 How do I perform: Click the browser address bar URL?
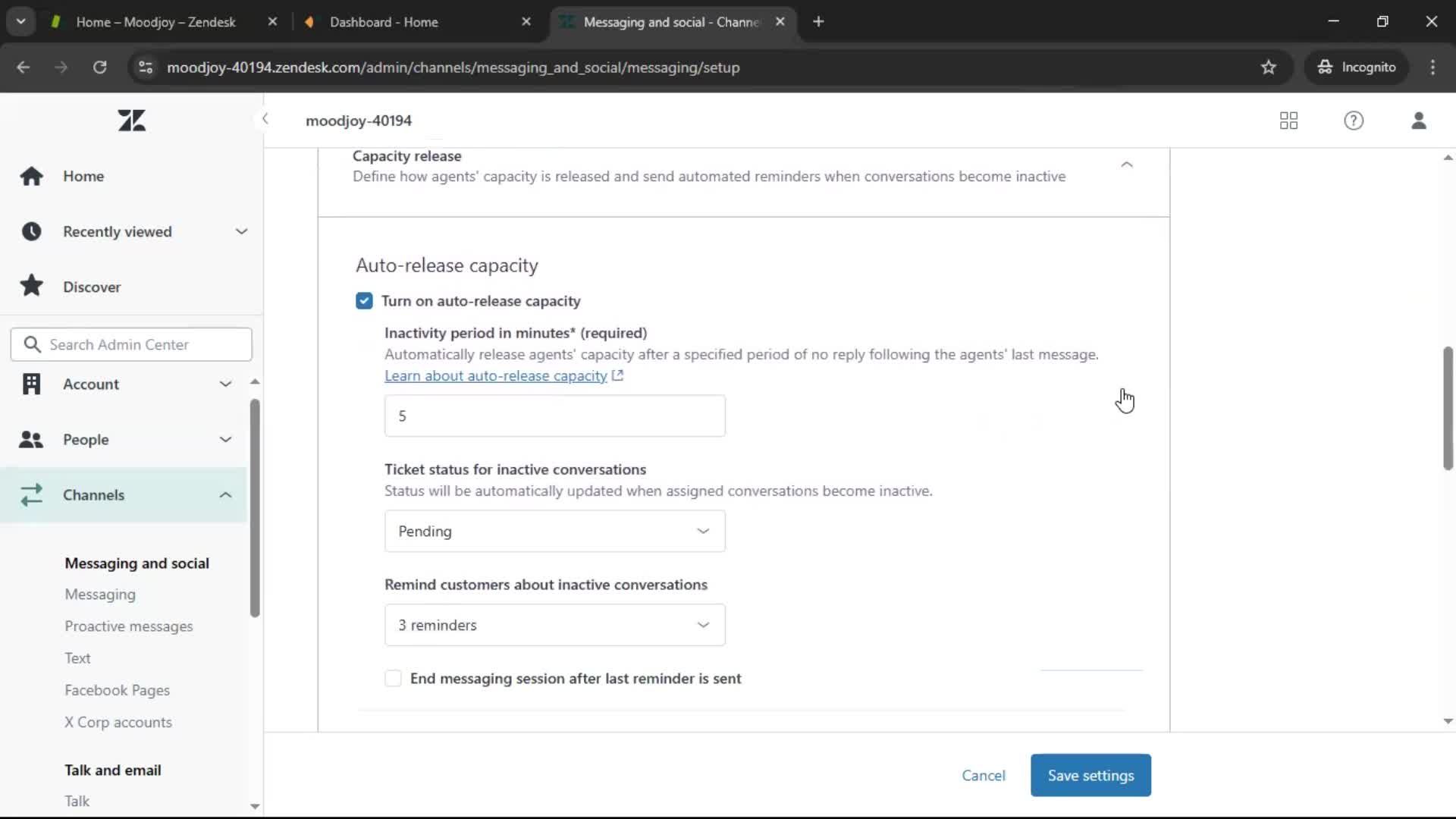[453, 67]
